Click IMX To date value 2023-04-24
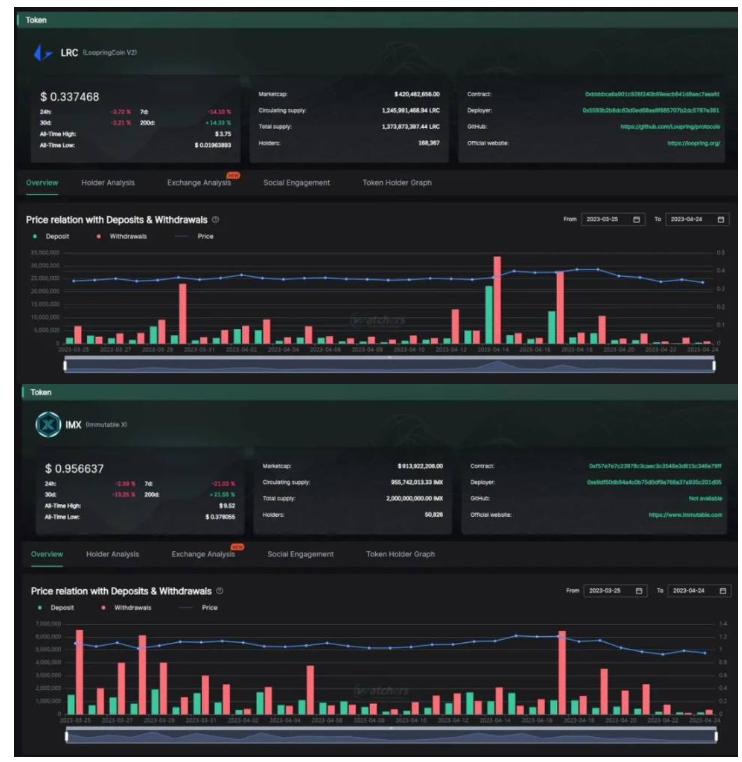Screen dimensions: 742x762 pyautogui.click(x=689, y=591)
